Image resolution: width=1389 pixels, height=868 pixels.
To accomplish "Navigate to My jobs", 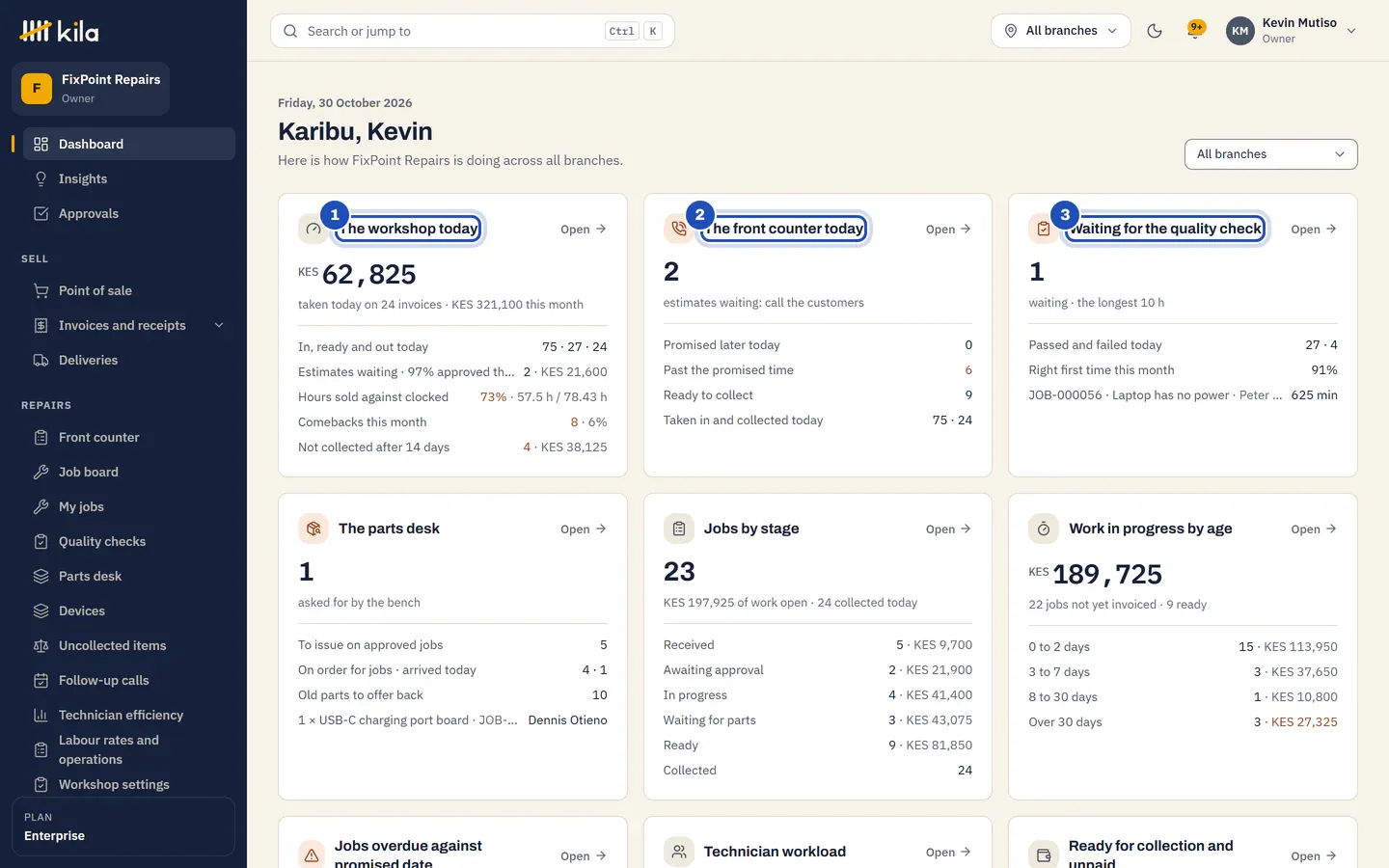I will click(x=129, y=506).
